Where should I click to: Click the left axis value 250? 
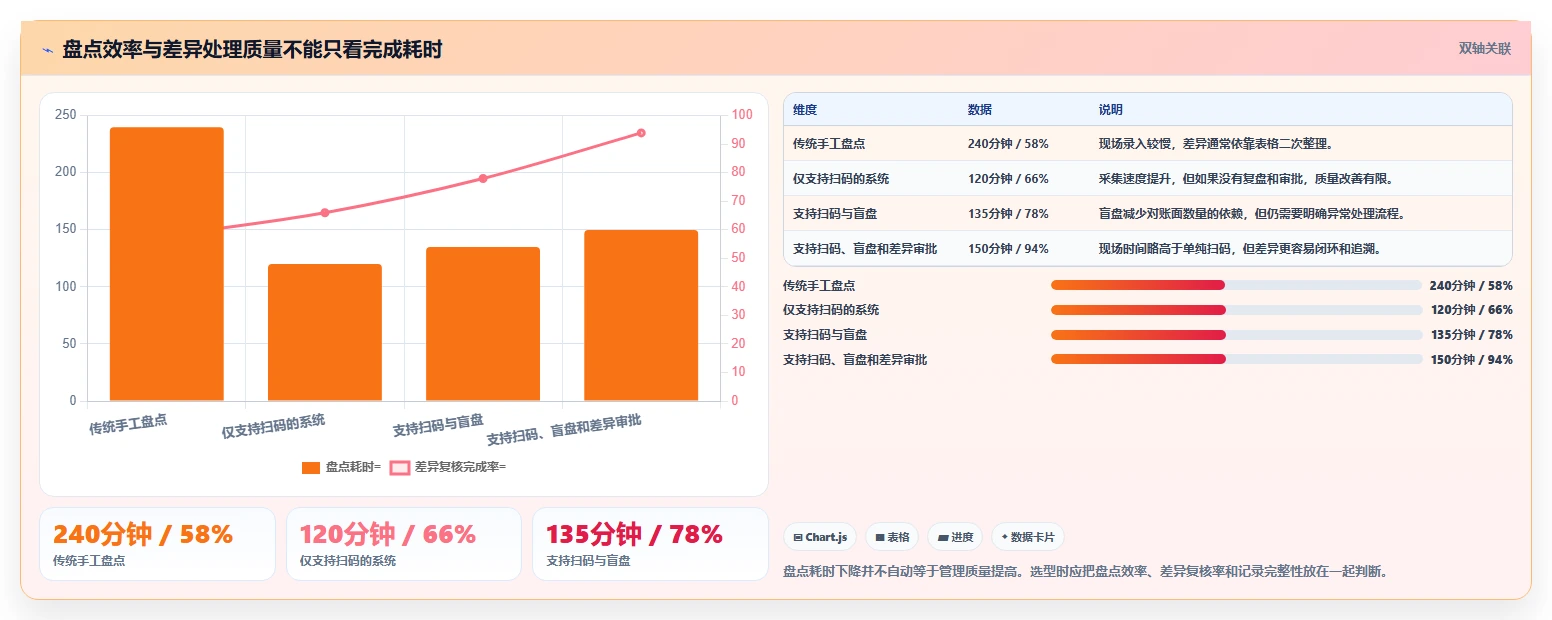(x=66, y=115)
